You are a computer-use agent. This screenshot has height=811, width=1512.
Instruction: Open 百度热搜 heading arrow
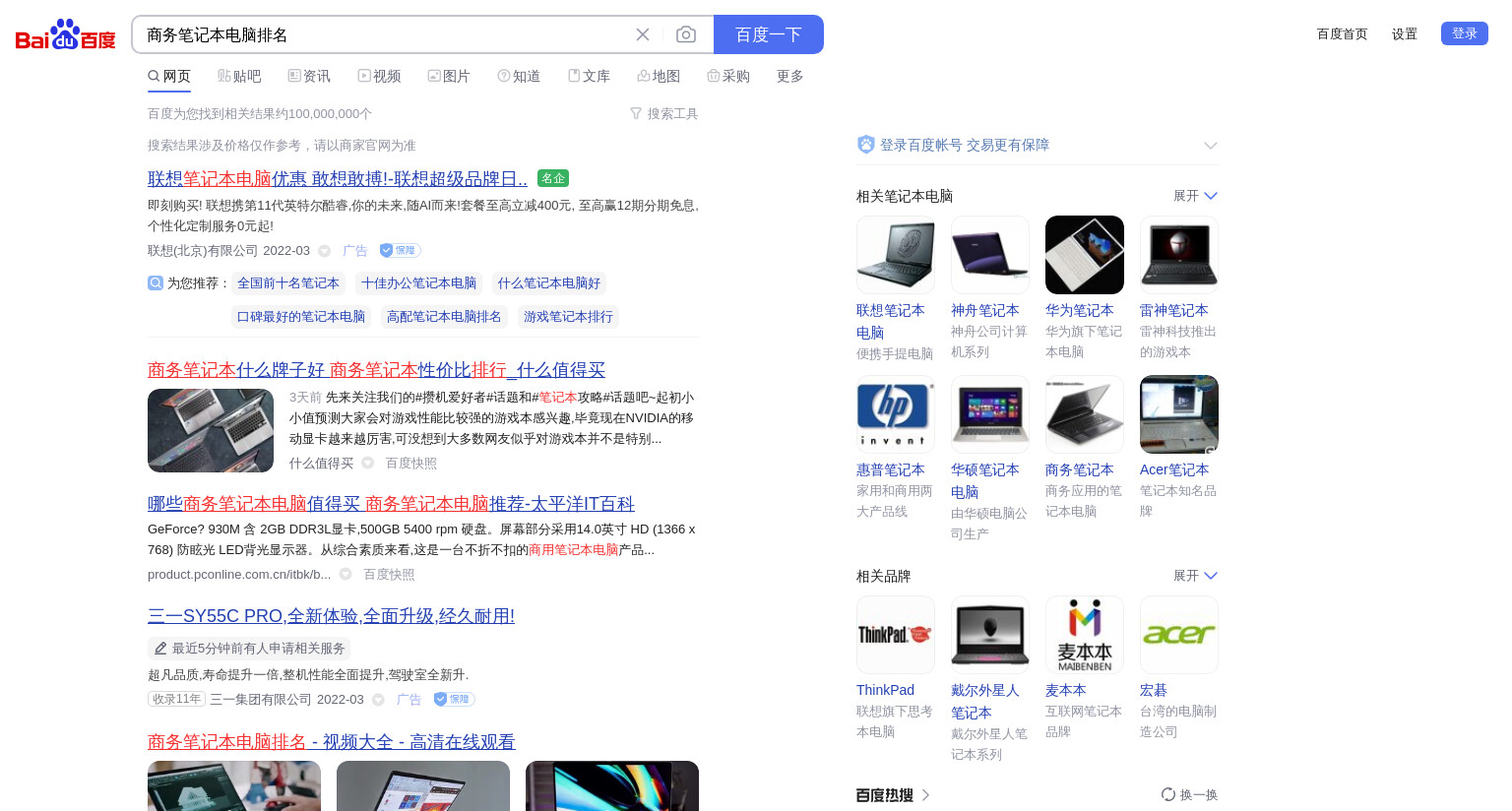(925, 795)
